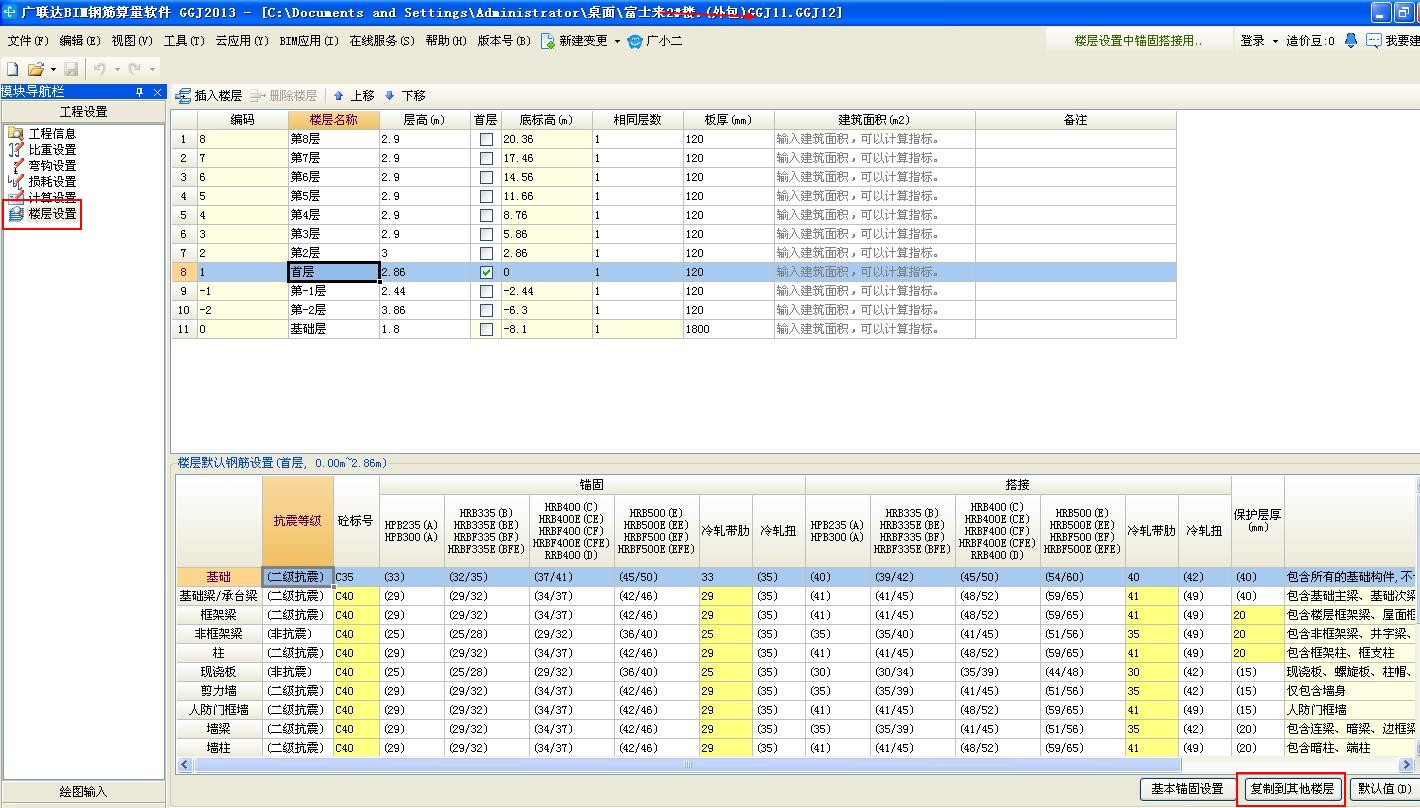Open Redo history dropdown arrow

[x=152, y=69]
